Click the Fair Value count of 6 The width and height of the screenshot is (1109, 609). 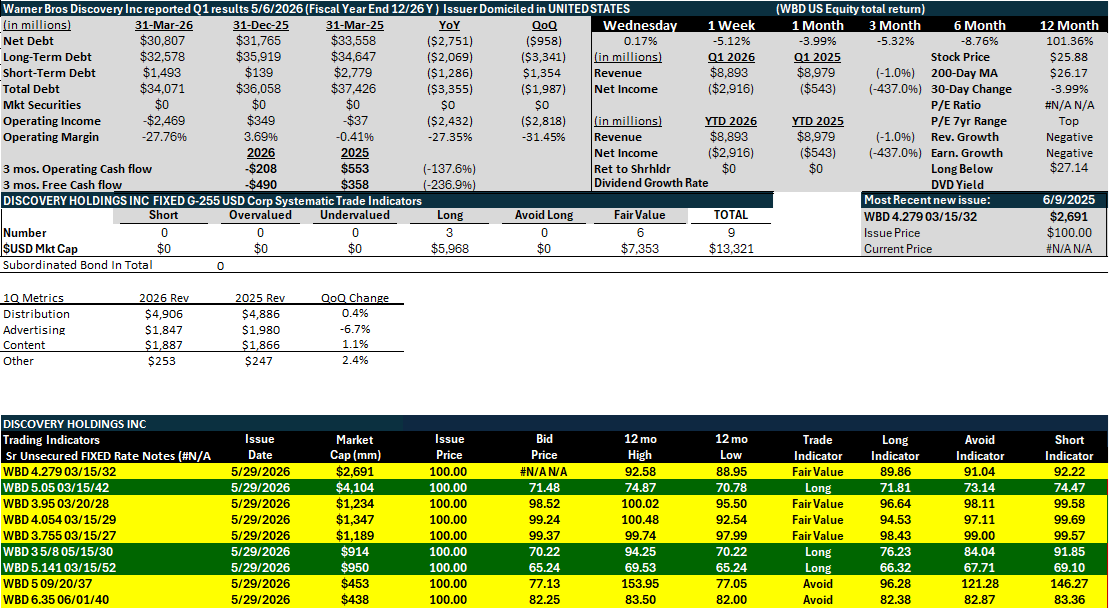pos(638,232)
